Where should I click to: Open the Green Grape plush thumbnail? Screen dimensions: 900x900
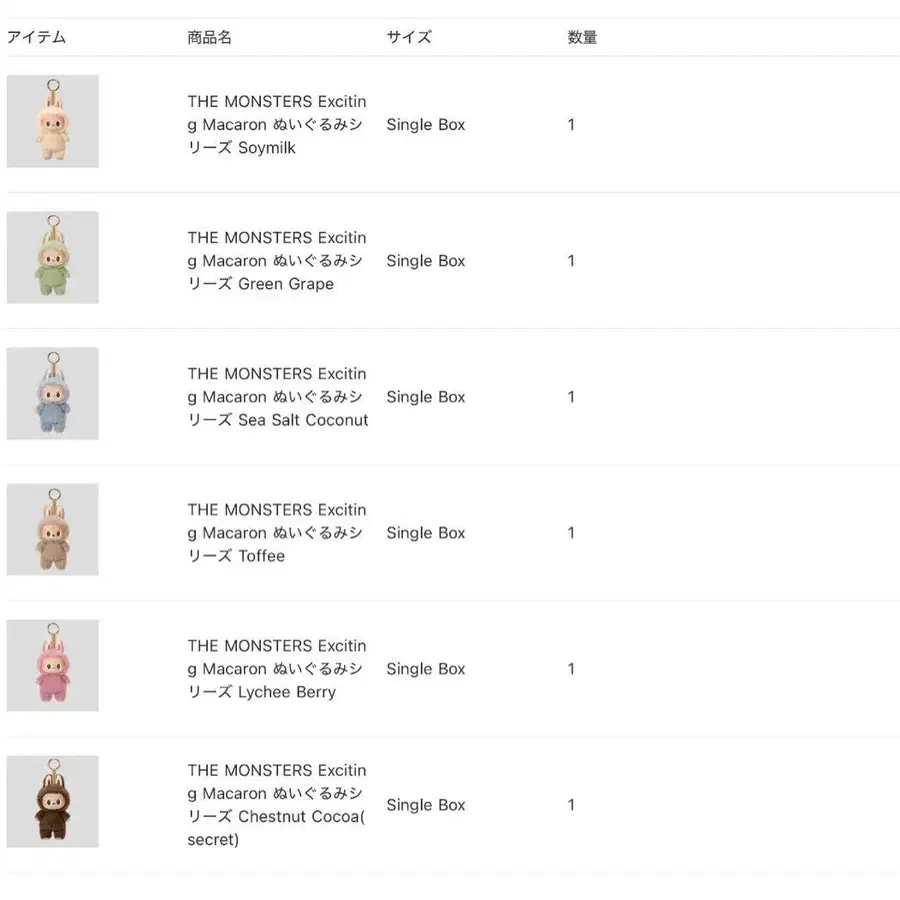click(x=52, y=257)
